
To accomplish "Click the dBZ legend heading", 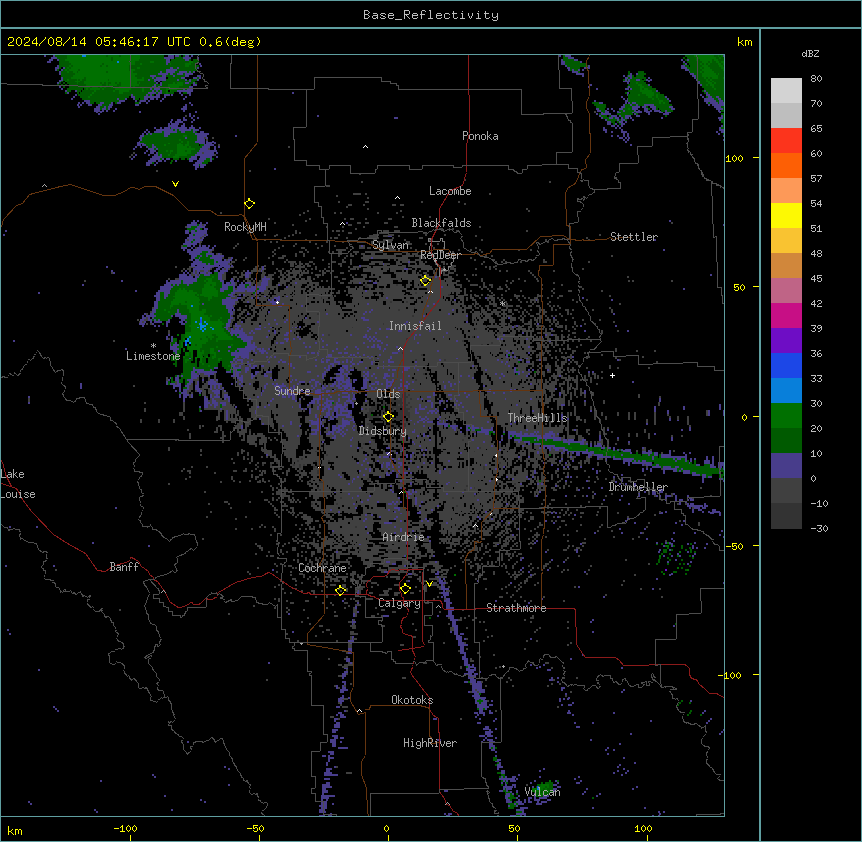I will click(810, 54).
